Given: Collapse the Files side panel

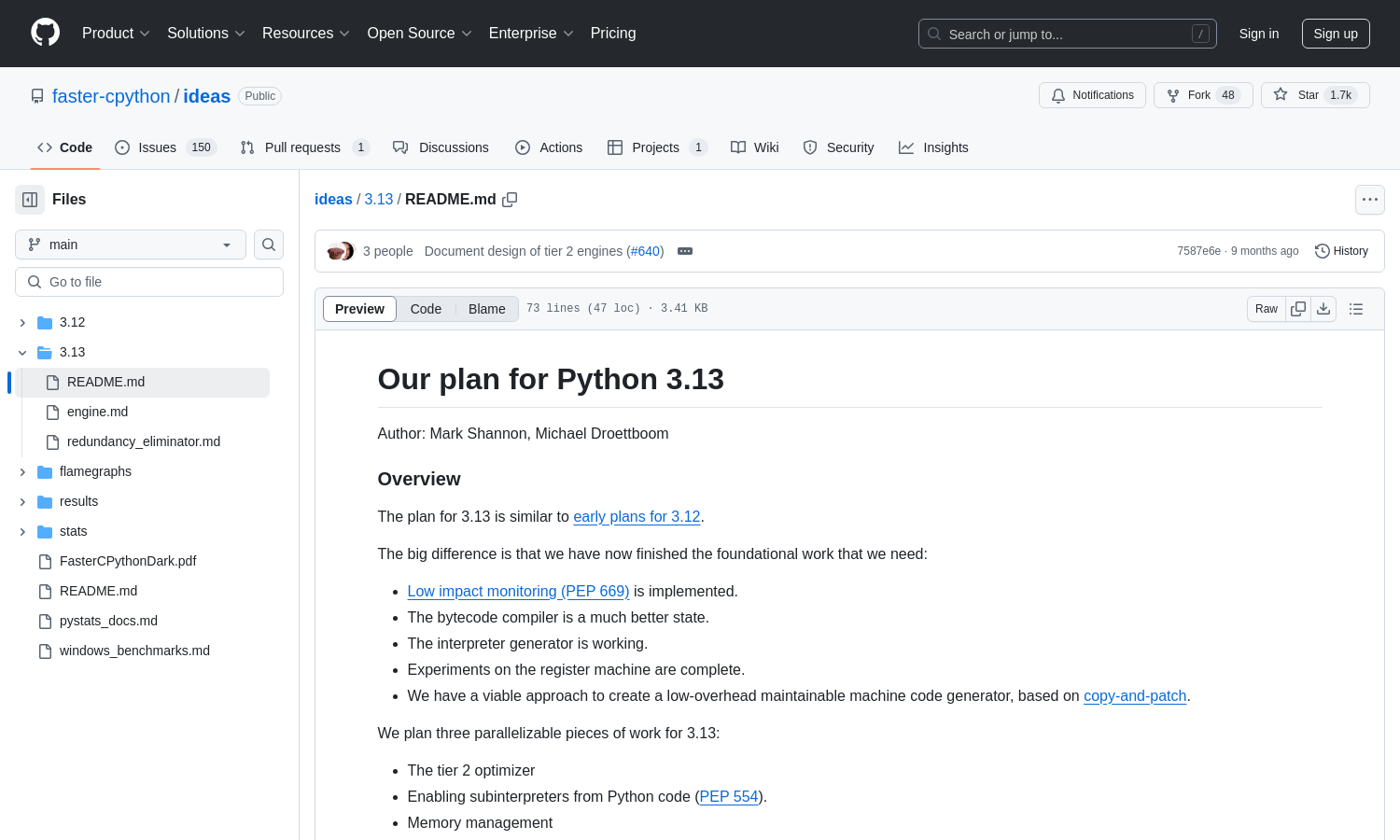Looking at the screenshot, I should click(x=29, y=199).
